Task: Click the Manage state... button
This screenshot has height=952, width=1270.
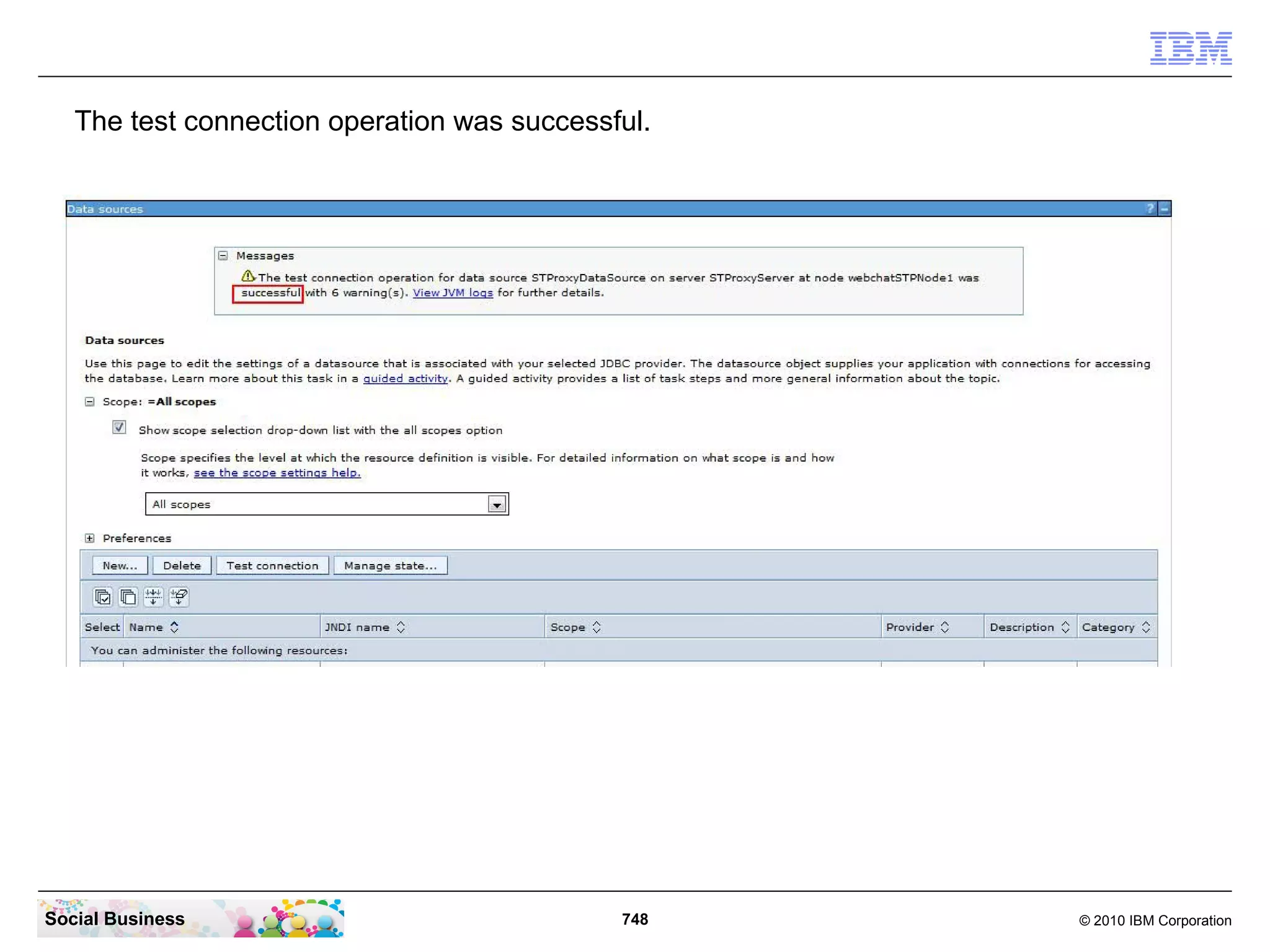Action: tap(390, 565)
